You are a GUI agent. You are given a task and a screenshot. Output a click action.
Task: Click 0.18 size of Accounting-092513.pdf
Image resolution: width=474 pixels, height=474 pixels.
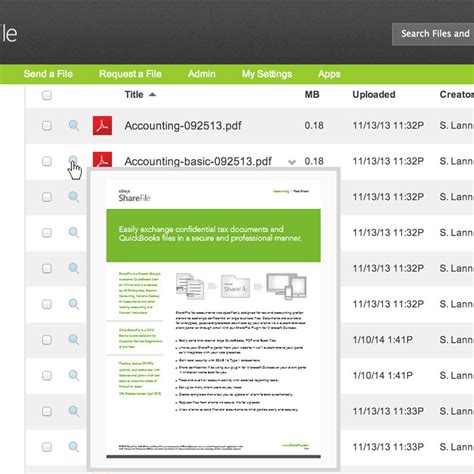pyautogui.click(x=314, y=126)
